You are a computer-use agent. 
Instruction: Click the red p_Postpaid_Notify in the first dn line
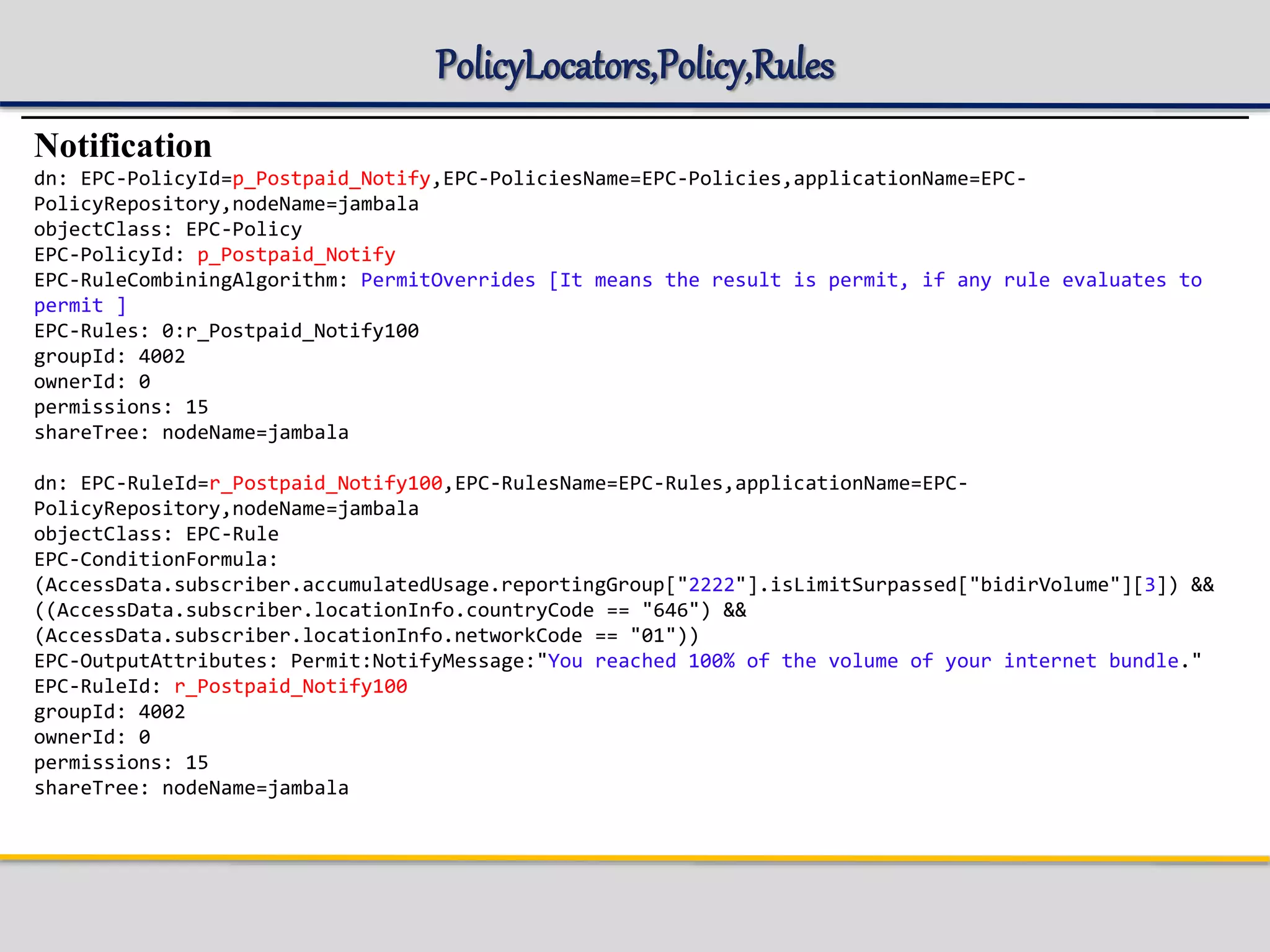(331, 179)
